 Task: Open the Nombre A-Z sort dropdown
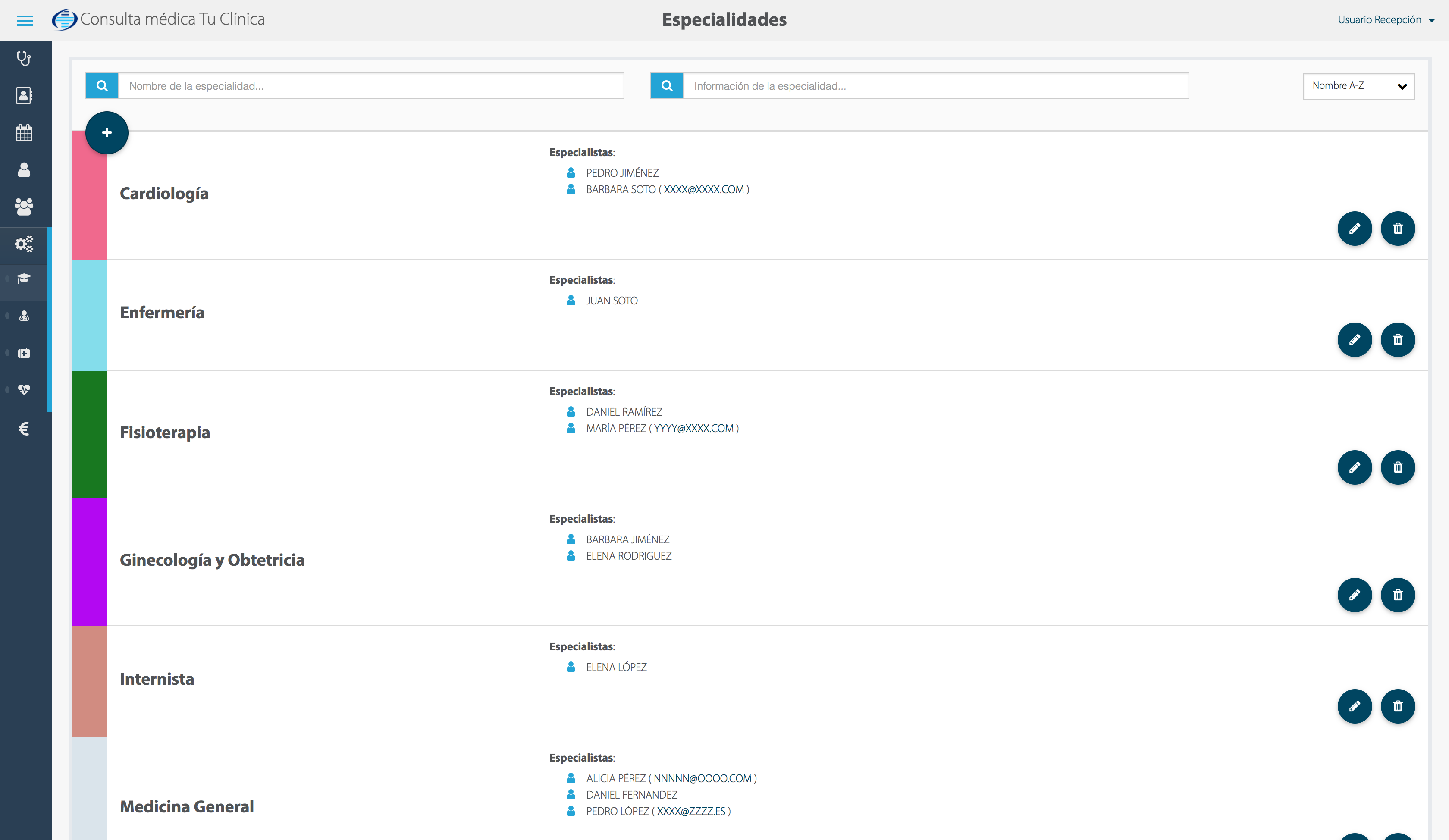(1358, 86)
